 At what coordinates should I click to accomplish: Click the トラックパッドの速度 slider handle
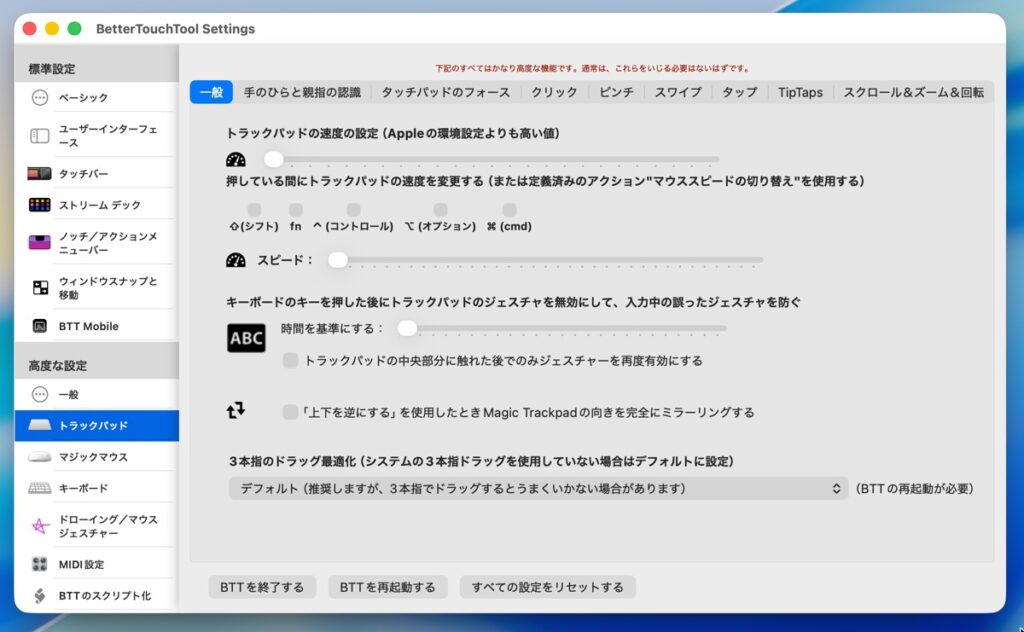pyautogui.click(x=273, y=159)
